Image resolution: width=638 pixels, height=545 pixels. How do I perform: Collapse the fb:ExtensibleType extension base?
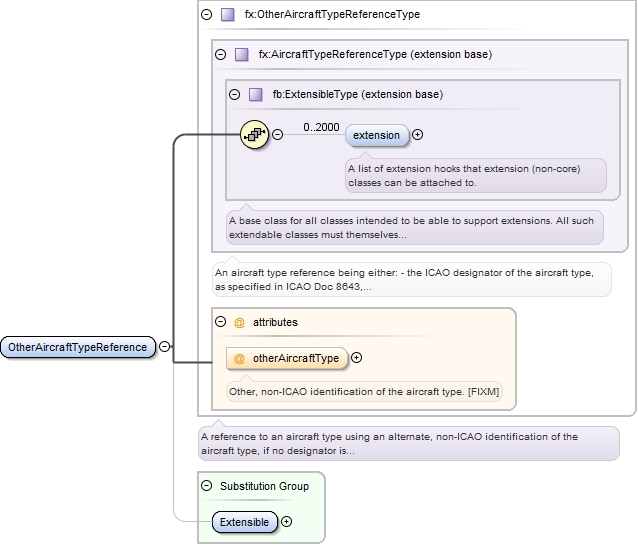point(235,95)
